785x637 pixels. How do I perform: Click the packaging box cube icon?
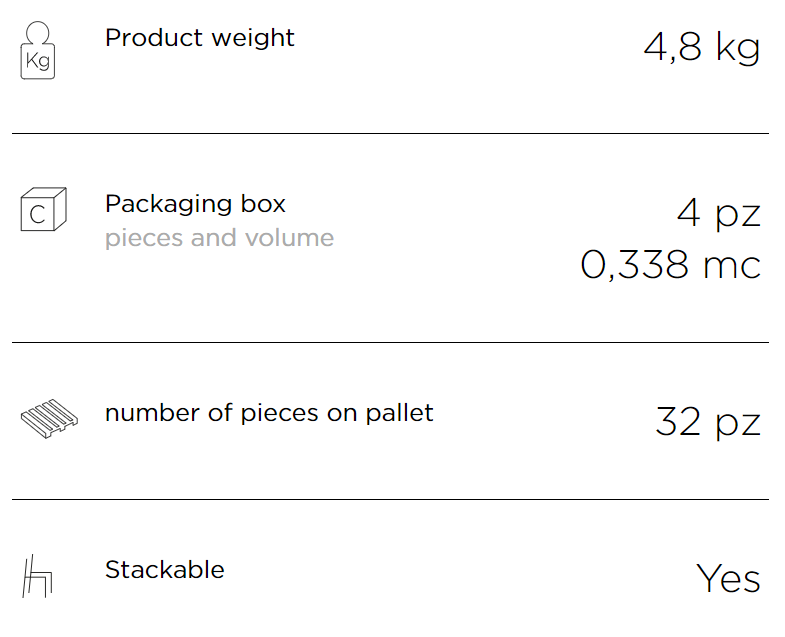click(x=44, y=209)
